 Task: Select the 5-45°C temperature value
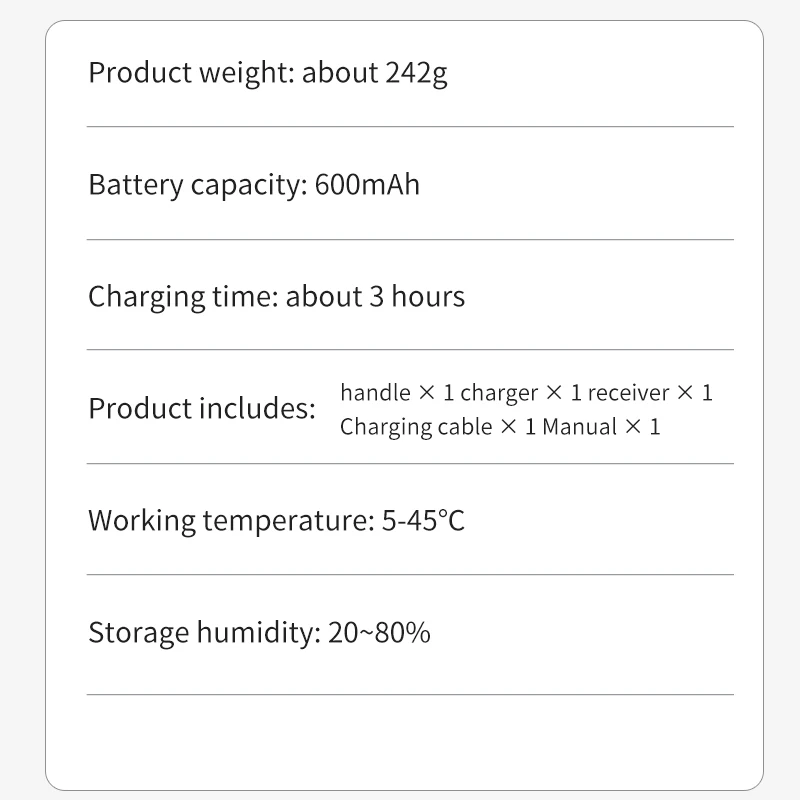[x=423, y=521]
